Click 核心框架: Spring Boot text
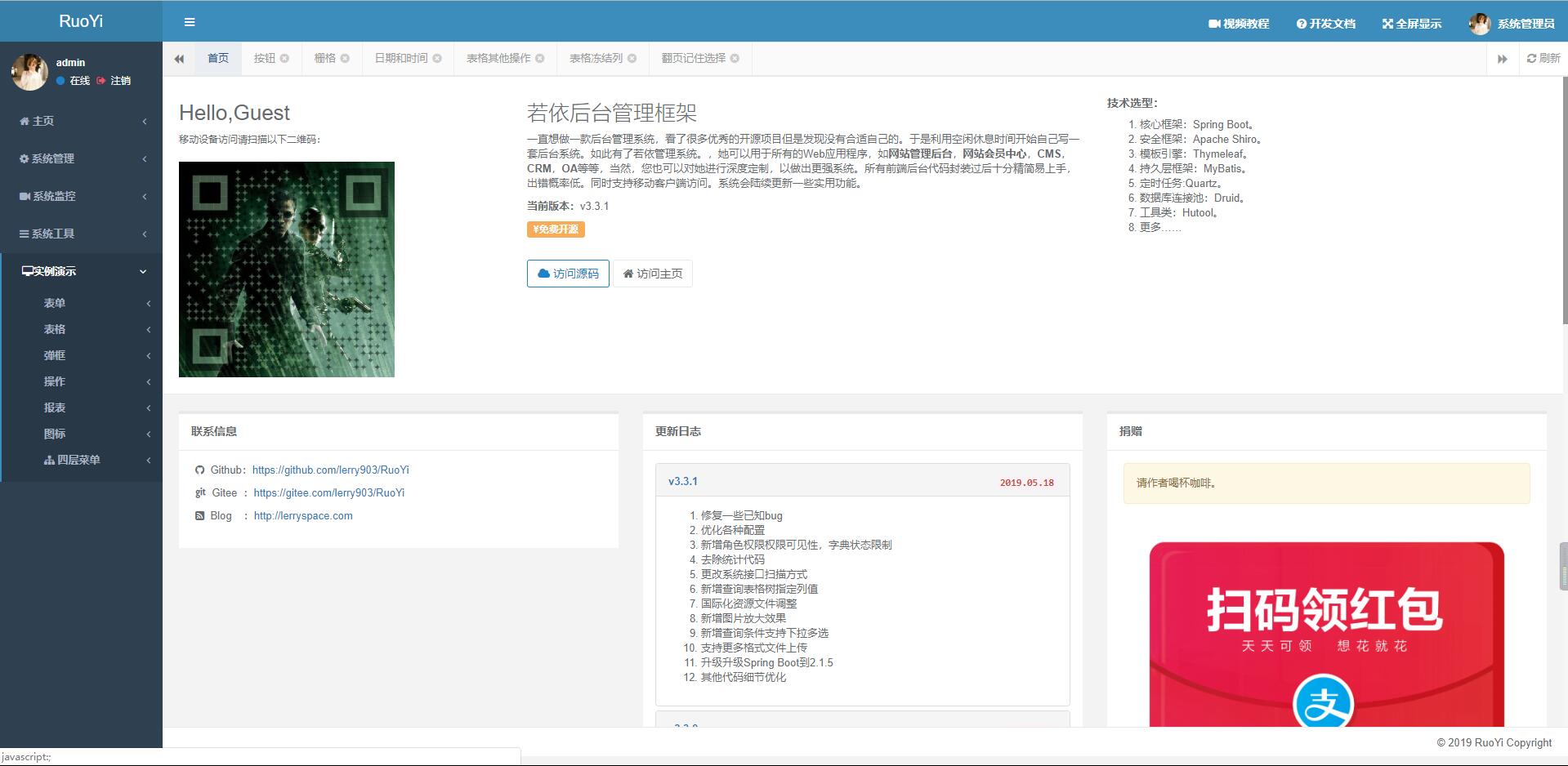Image resolution: width=1568 pixels, height=766 pixels. click(x=1199, y=124)
